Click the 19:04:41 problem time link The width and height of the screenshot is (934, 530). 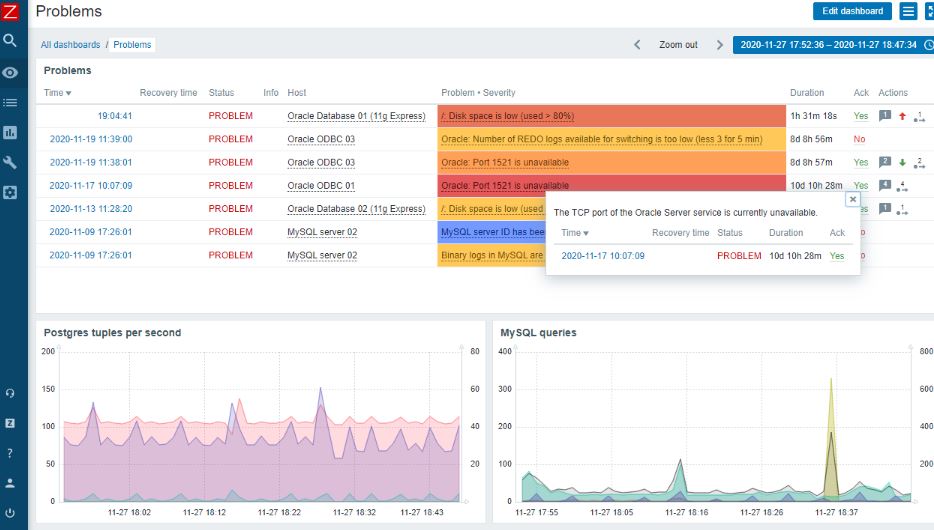(x=115, y=116)
